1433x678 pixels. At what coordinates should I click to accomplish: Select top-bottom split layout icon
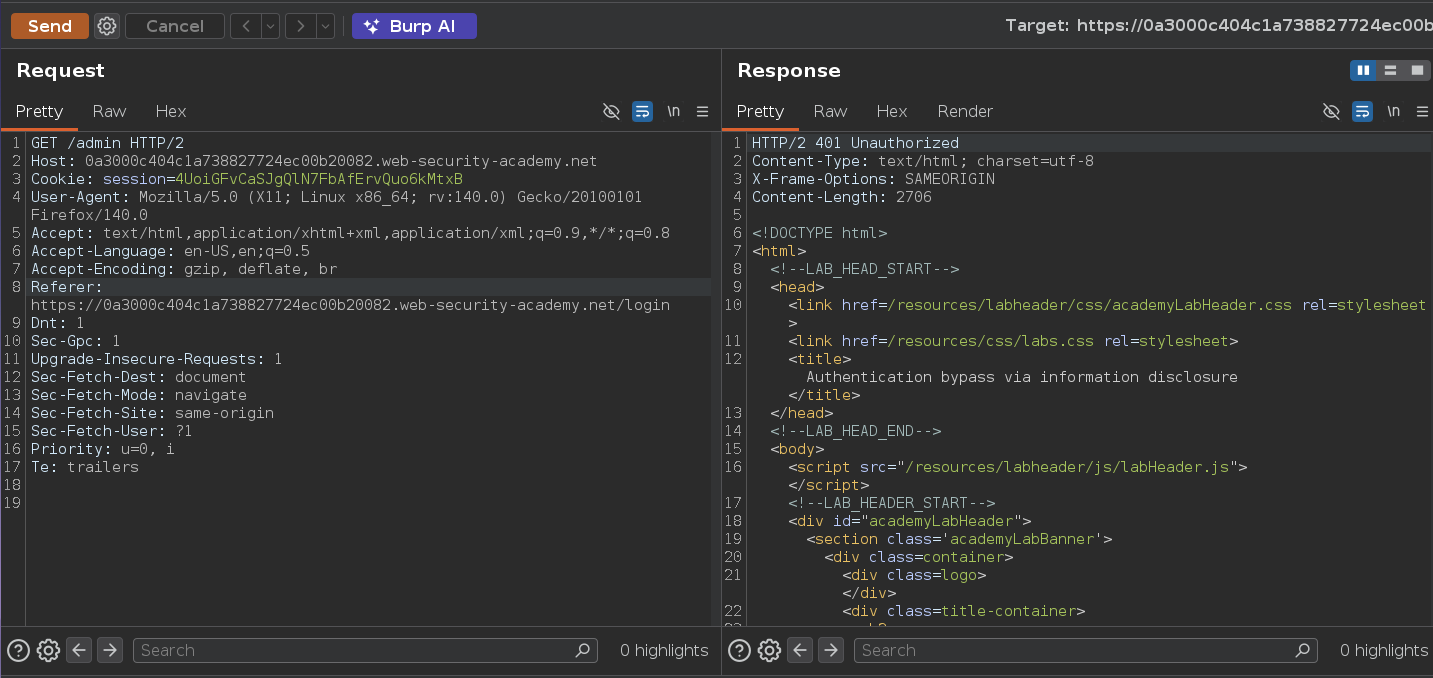point(1390,70)
